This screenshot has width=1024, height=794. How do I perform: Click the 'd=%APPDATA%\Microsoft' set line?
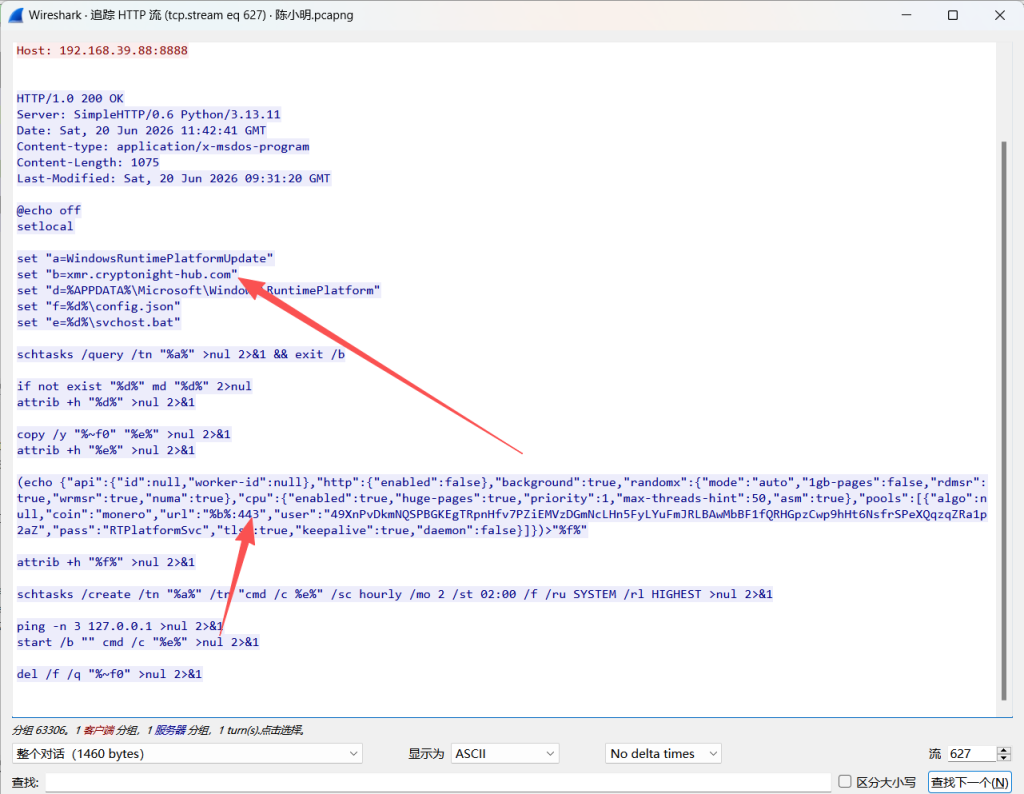click(x=199, y=290)
